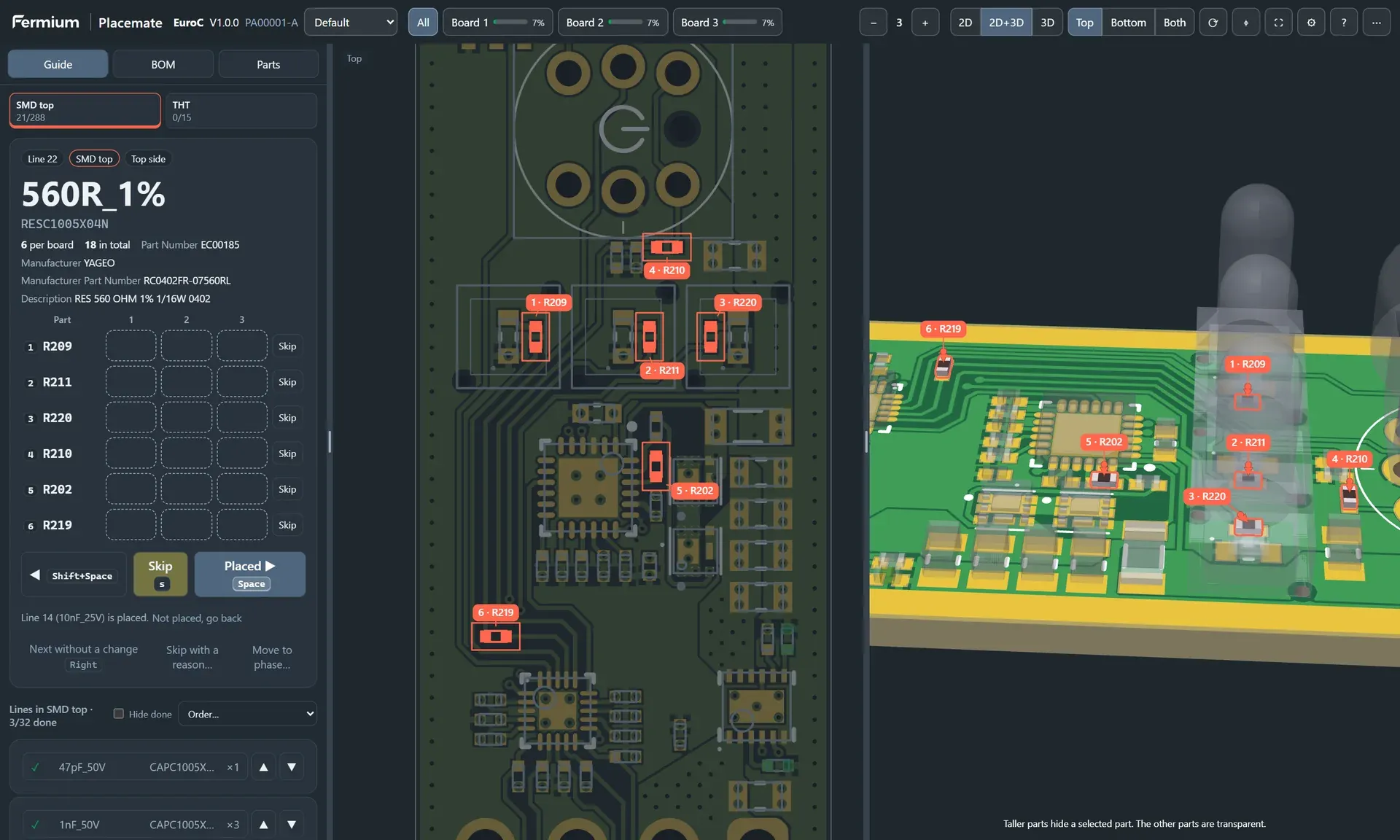
Task: Select the 6 · R219 marker on 2D board
Action: (496, 612)
